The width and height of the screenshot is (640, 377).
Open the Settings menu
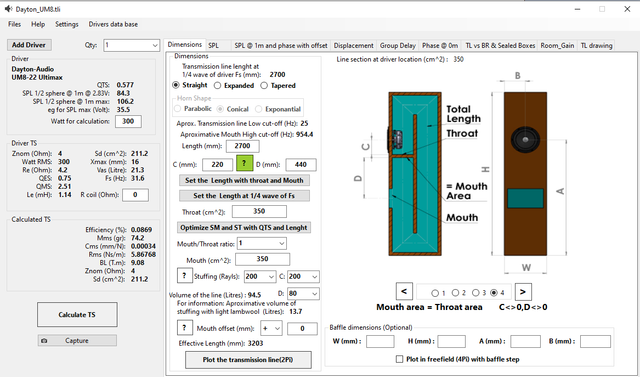pos(67,24)
